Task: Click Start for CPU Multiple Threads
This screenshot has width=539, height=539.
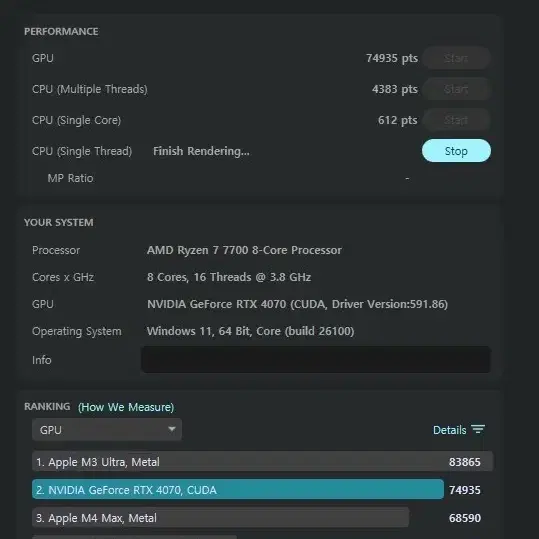Action: click(x=456, y=89)
